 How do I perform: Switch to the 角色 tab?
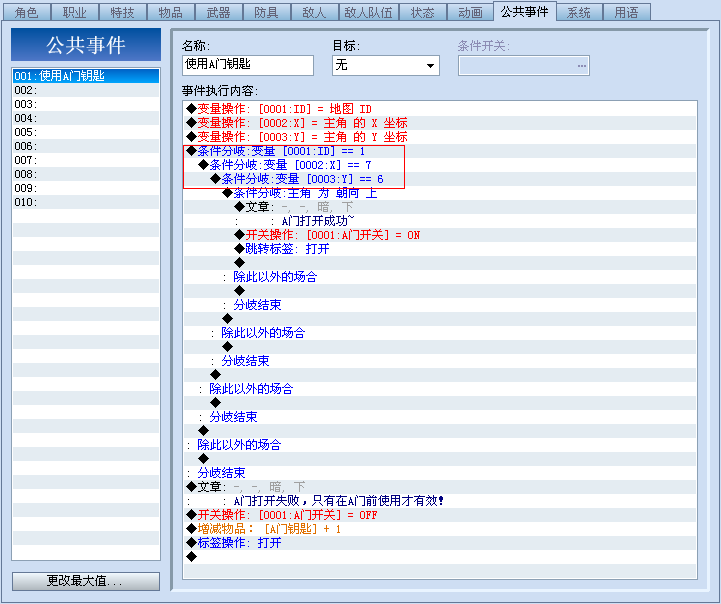point(27,12)
